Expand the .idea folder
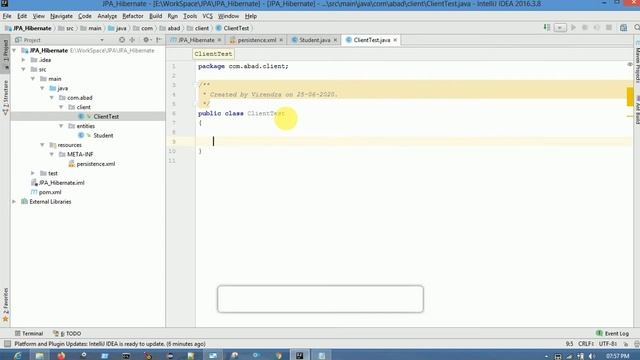 click(x=24, y=60)
